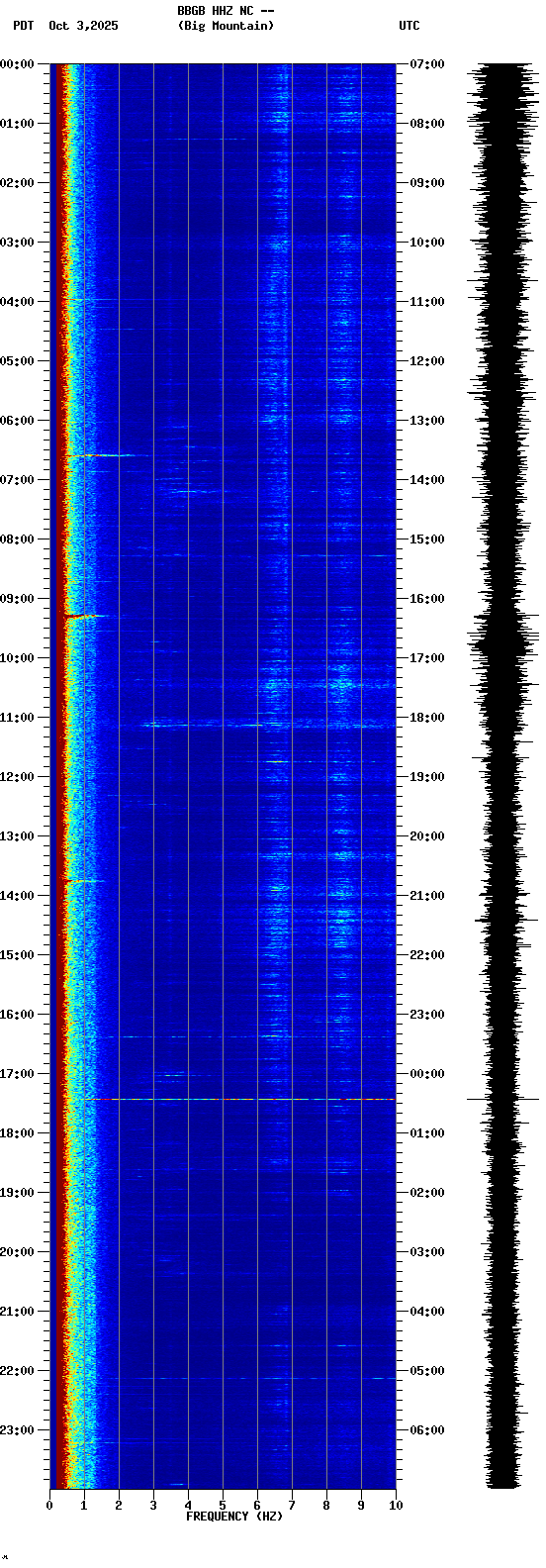This screenshot has width=546, height=1568.
Task: Click the FREQUENCY (HZ) axis label
Action: click(234, 1516)
